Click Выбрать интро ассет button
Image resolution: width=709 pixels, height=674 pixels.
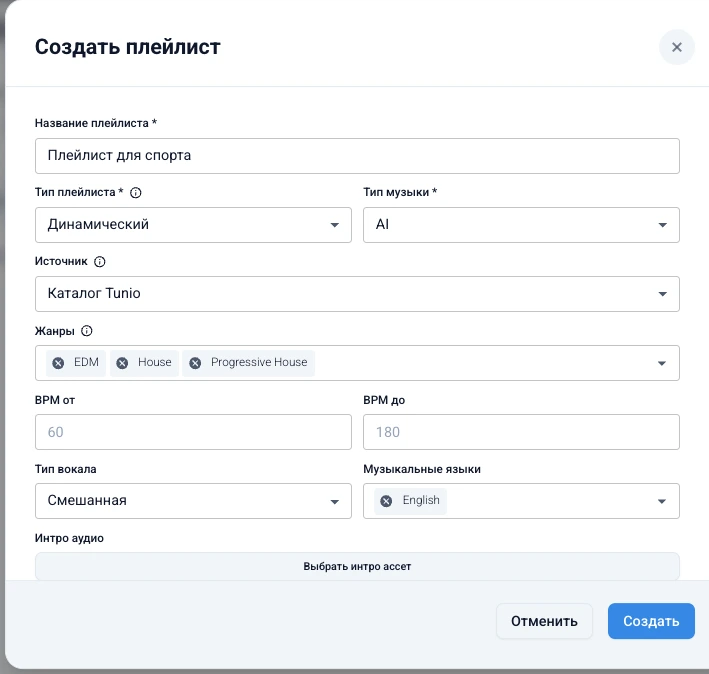pyautogui.click(x=357, y=566)
